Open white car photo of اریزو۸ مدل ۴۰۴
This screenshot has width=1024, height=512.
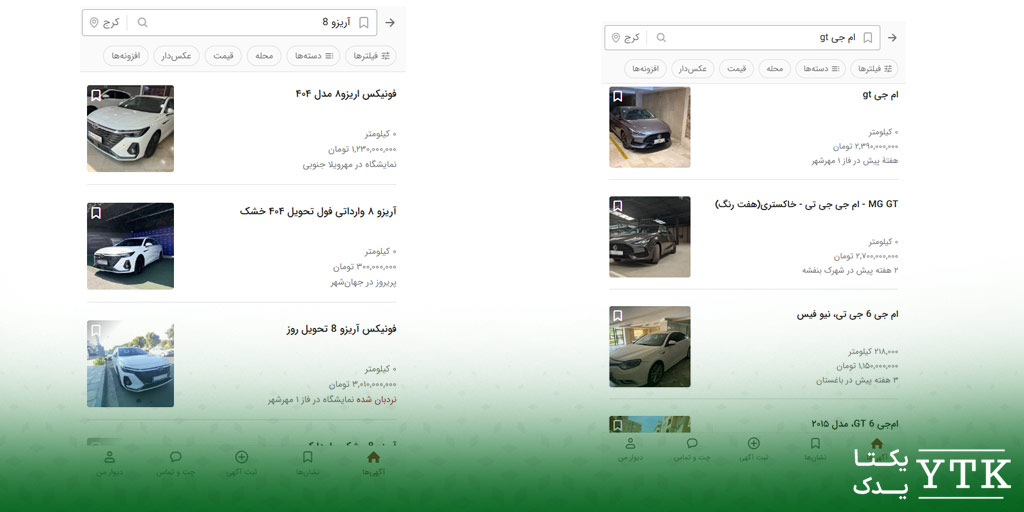[131, 128]
